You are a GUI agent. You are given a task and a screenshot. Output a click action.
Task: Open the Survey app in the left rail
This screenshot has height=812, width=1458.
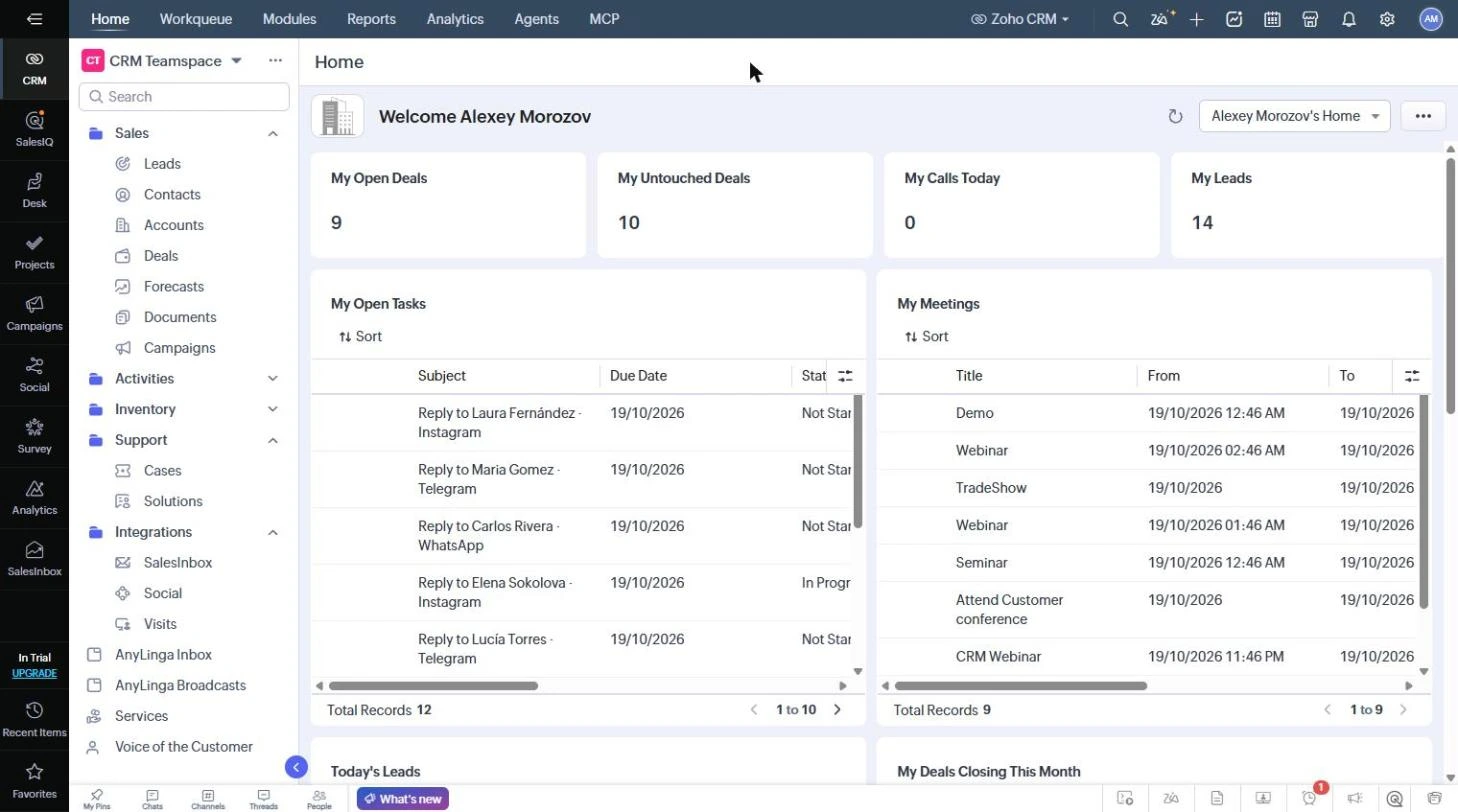[x=34, y=436]
